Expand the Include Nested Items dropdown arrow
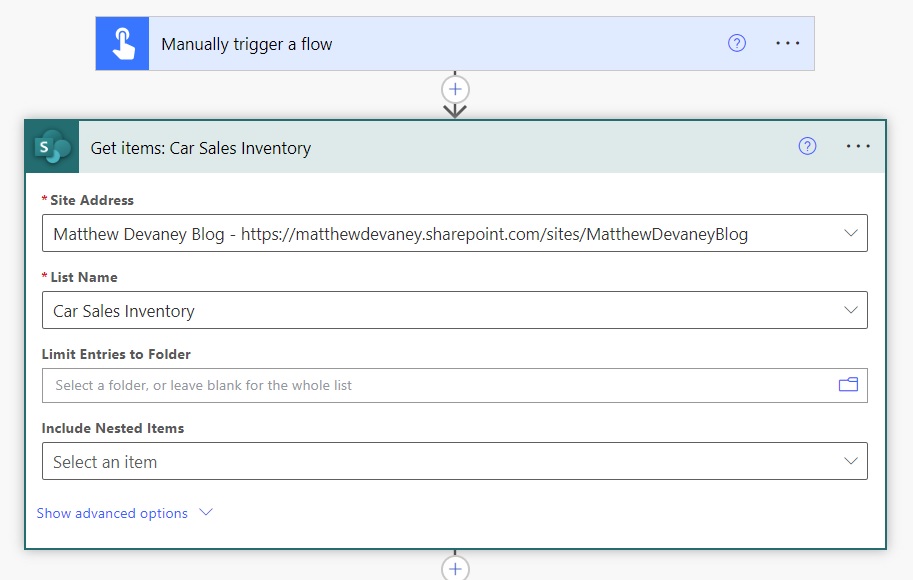The image size is (913, 580). (x=851, y=461)
